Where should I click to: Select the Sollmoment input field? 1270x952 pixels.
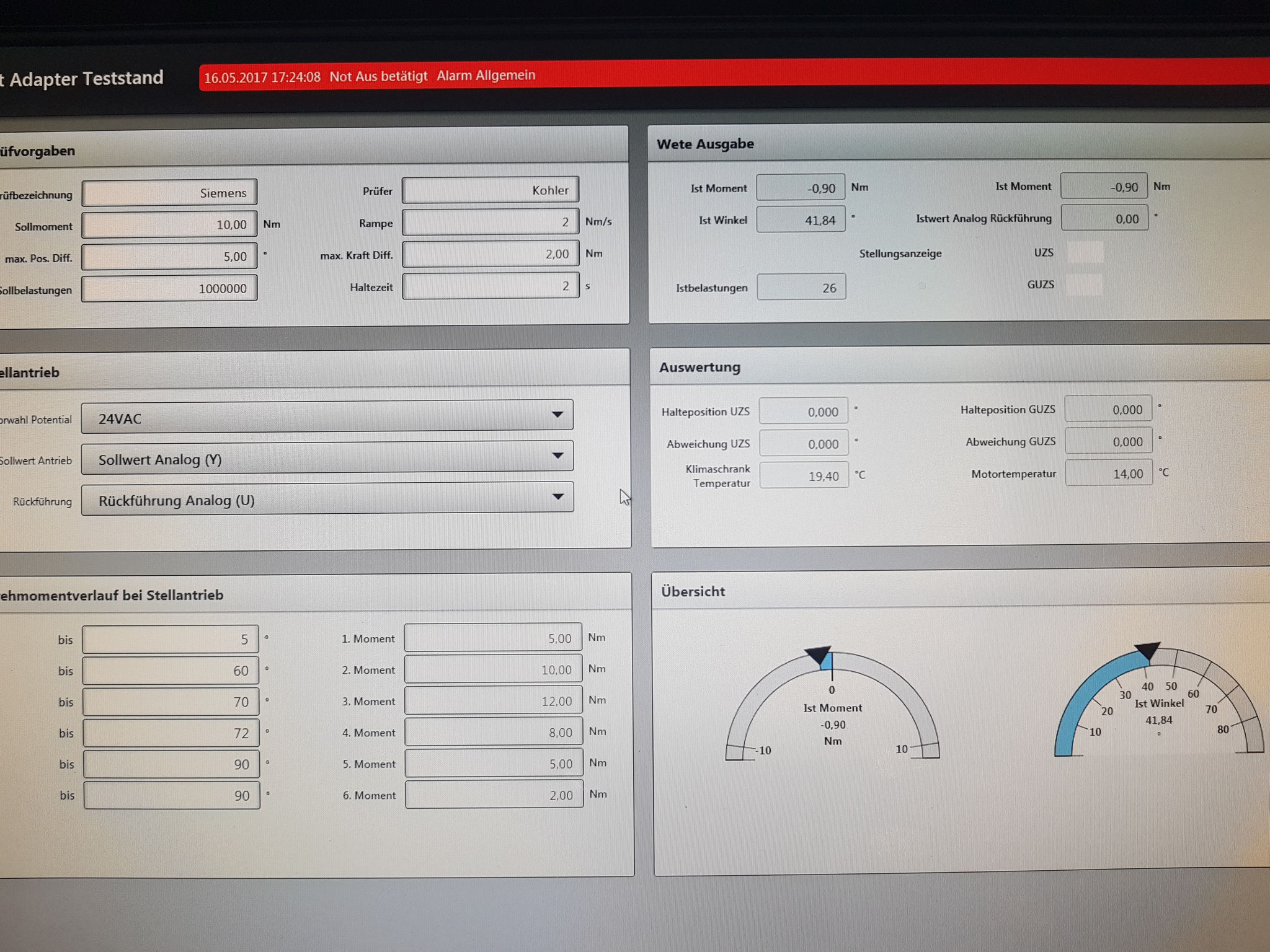point(169,225)
